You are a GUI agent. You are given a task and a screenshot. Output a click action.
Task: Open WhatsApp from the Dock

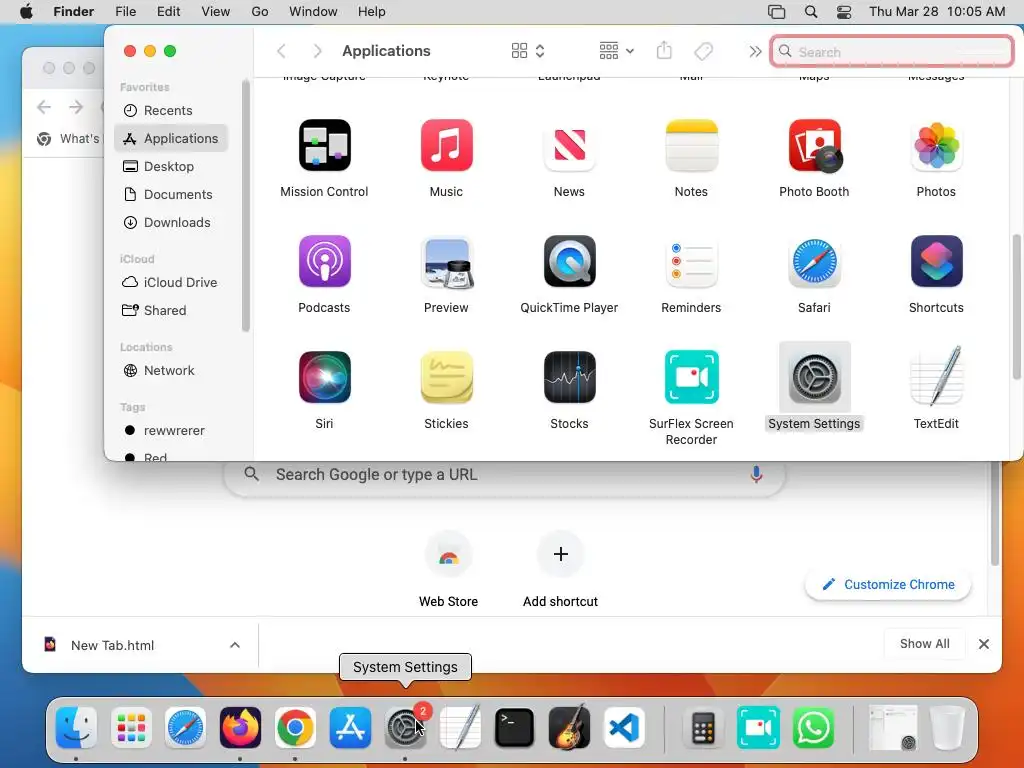[814, 728]
